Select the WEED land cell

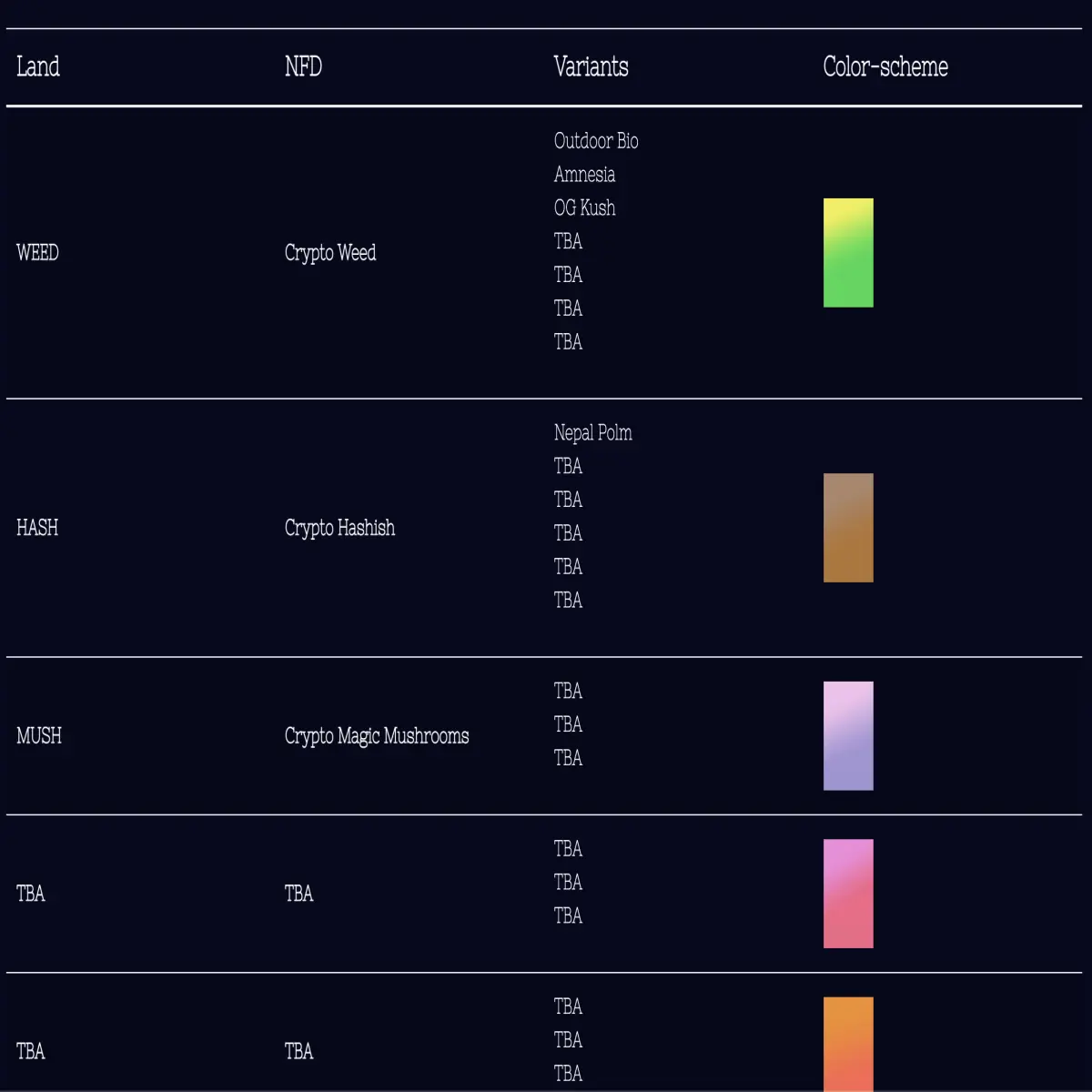37,253
